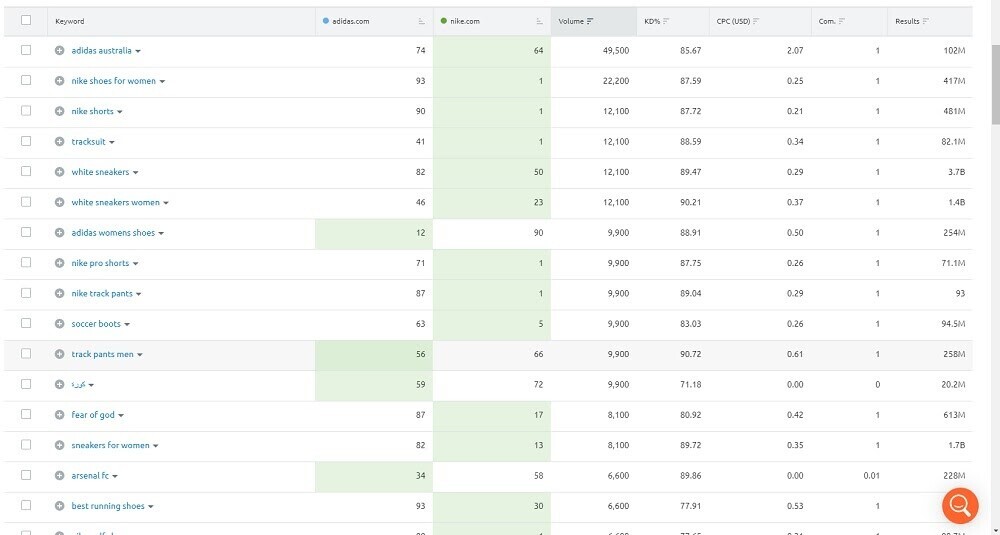Click plus icon beside soccer boots
The image size is (1000, 535).
coord(59,324)
